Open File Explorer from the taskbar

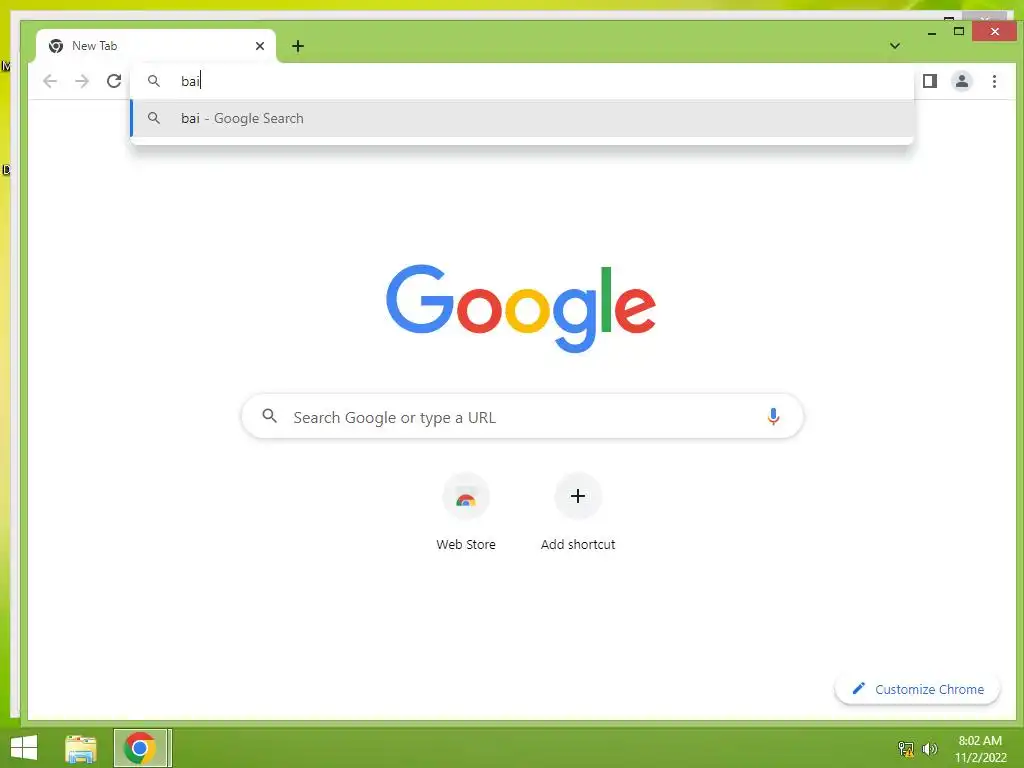[x=81, y=748]
